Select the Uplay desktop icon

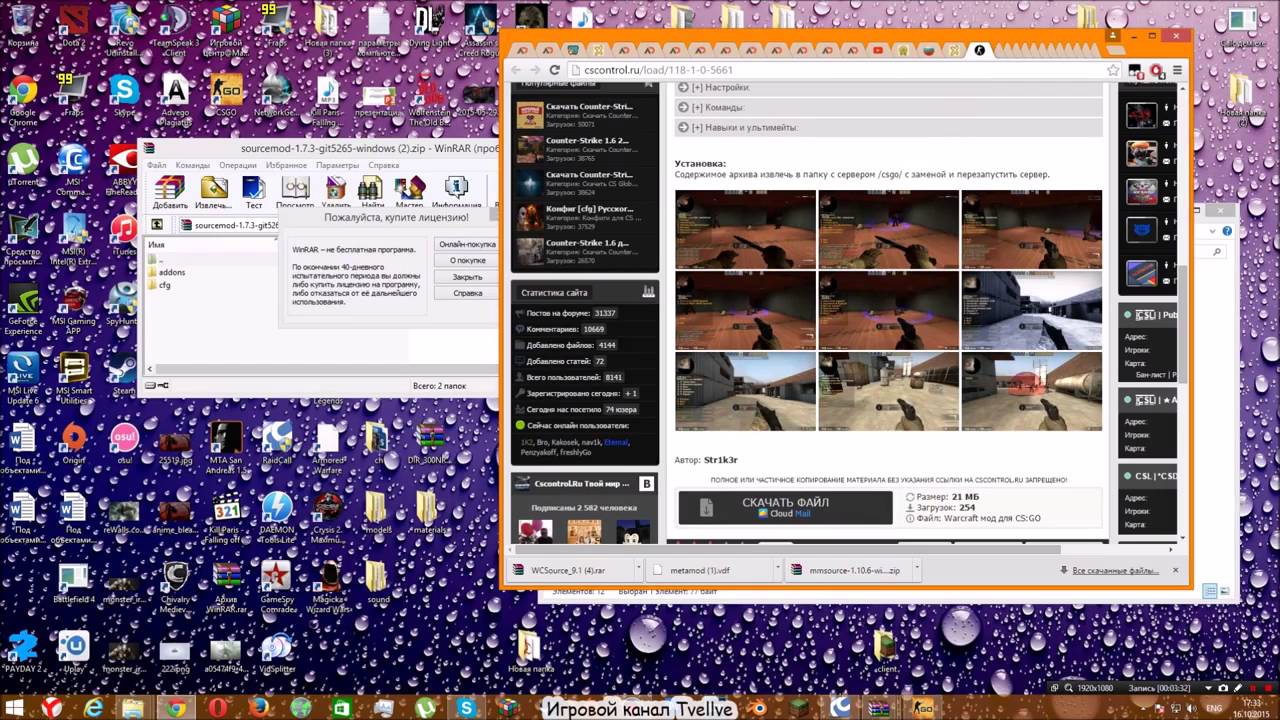(x=73, y=650)
